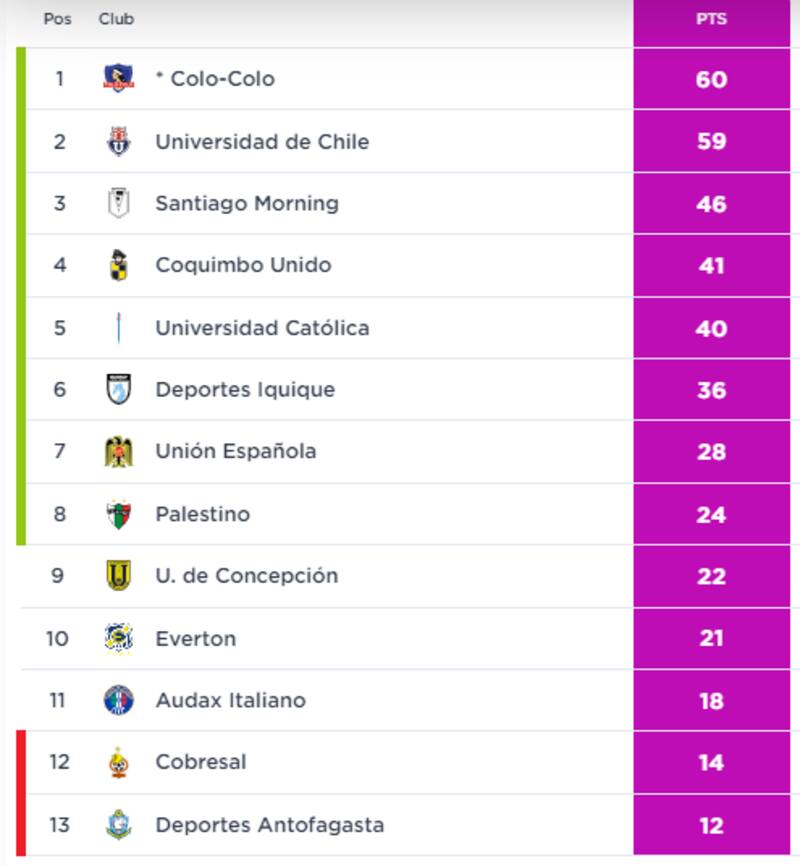Screen dimensions: 800x866
Task: Click the Everton club crest
Action: click(x=118, y=638)
